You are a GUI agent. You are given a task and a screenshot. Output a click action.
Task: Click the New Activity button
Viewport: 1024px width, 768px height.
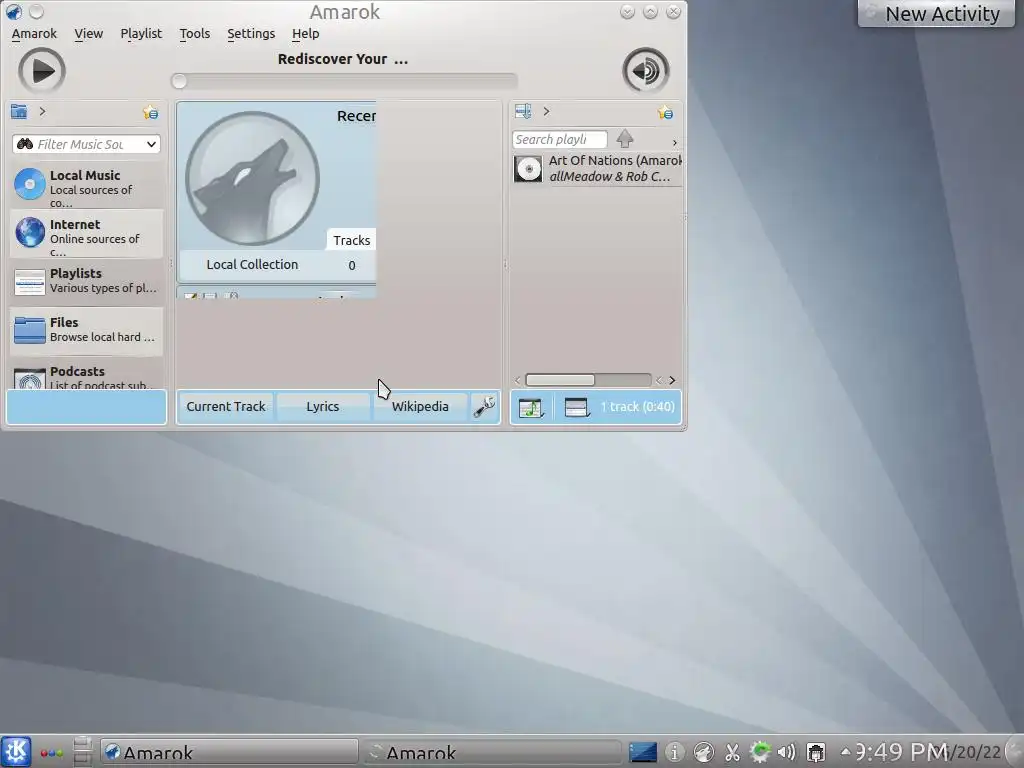point(936,14)
